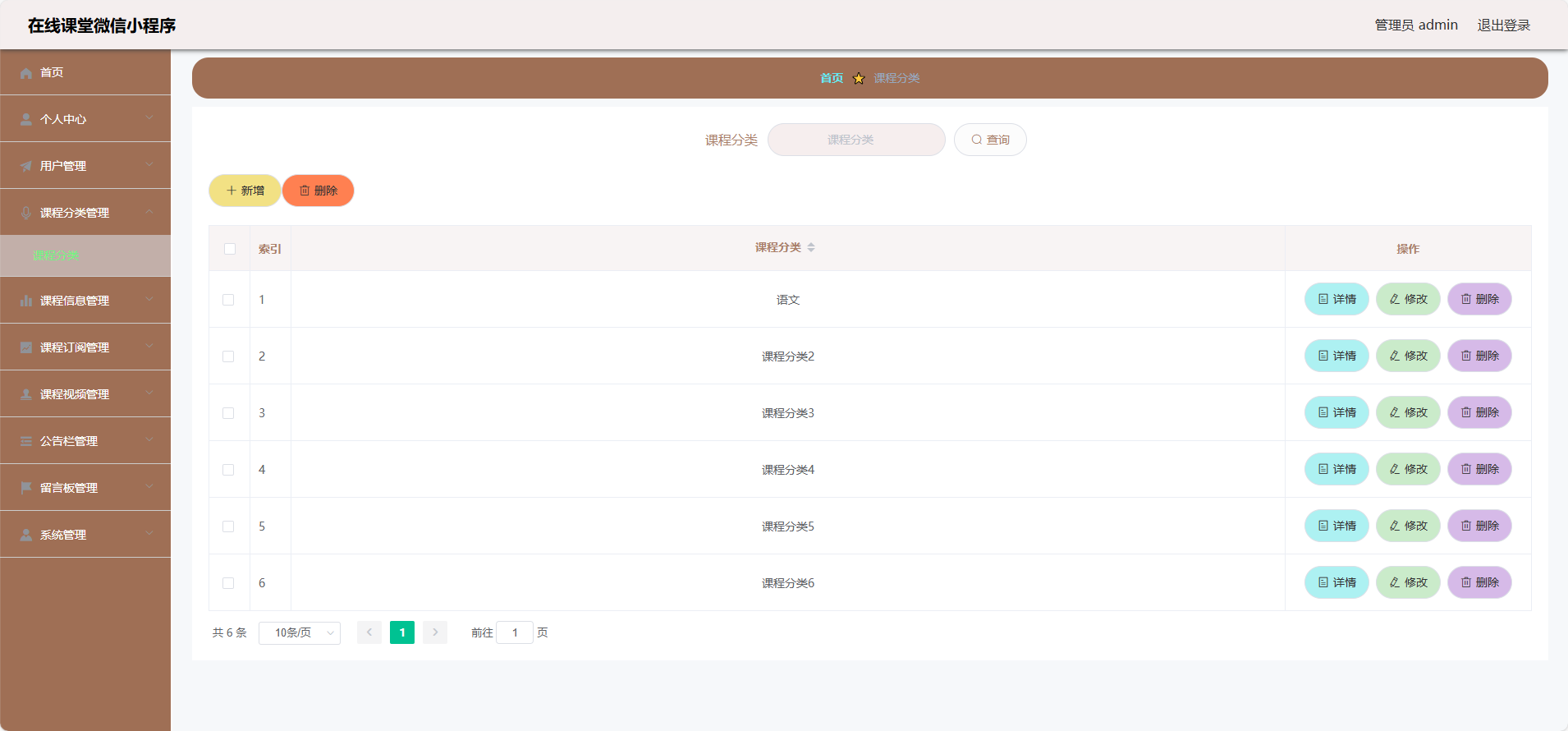This screenshot has width=1568, height=731.
Task: Click 修改 for 课程分类6 row
Action: tap(1408, 582)
